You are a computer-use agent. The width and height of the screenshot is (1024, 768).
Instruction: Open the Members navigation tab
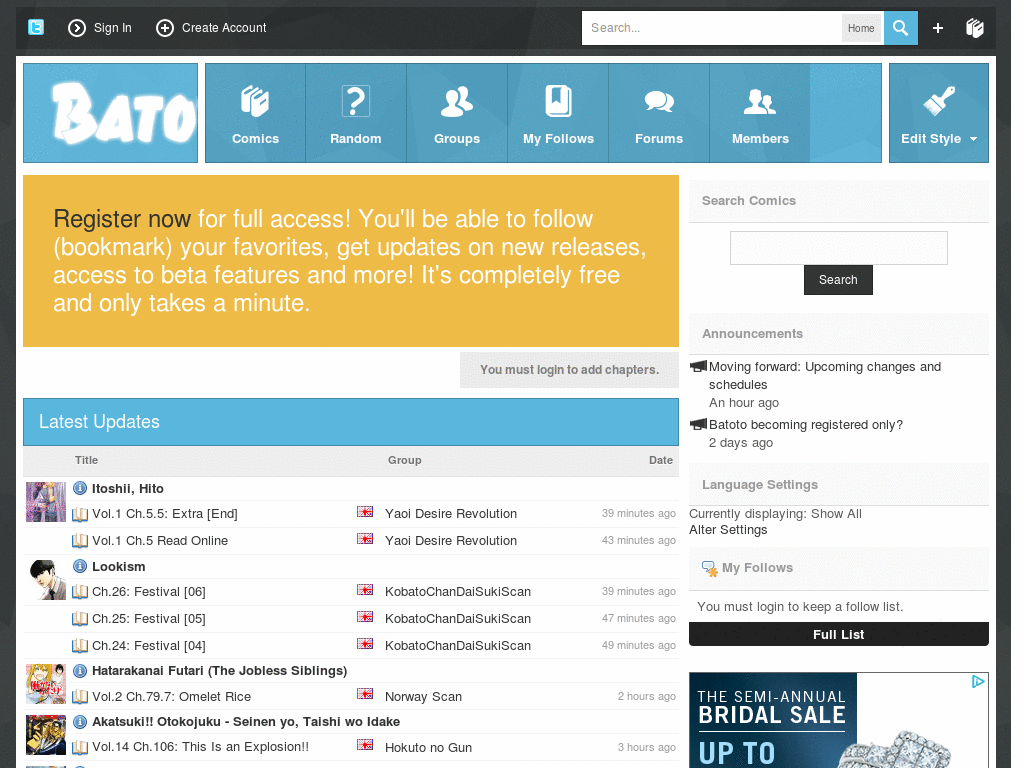coord(760,113)
